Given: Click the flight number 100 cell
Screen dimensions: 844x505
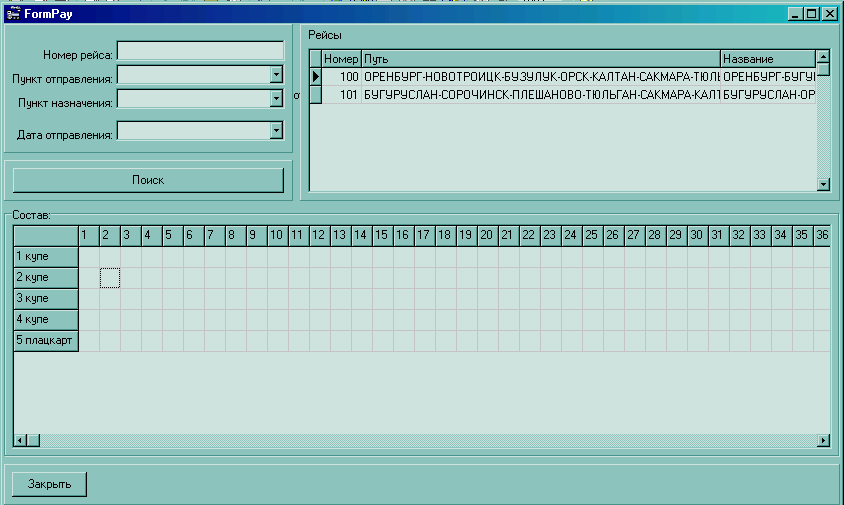Looking at the screenshot, I should 342,77.
